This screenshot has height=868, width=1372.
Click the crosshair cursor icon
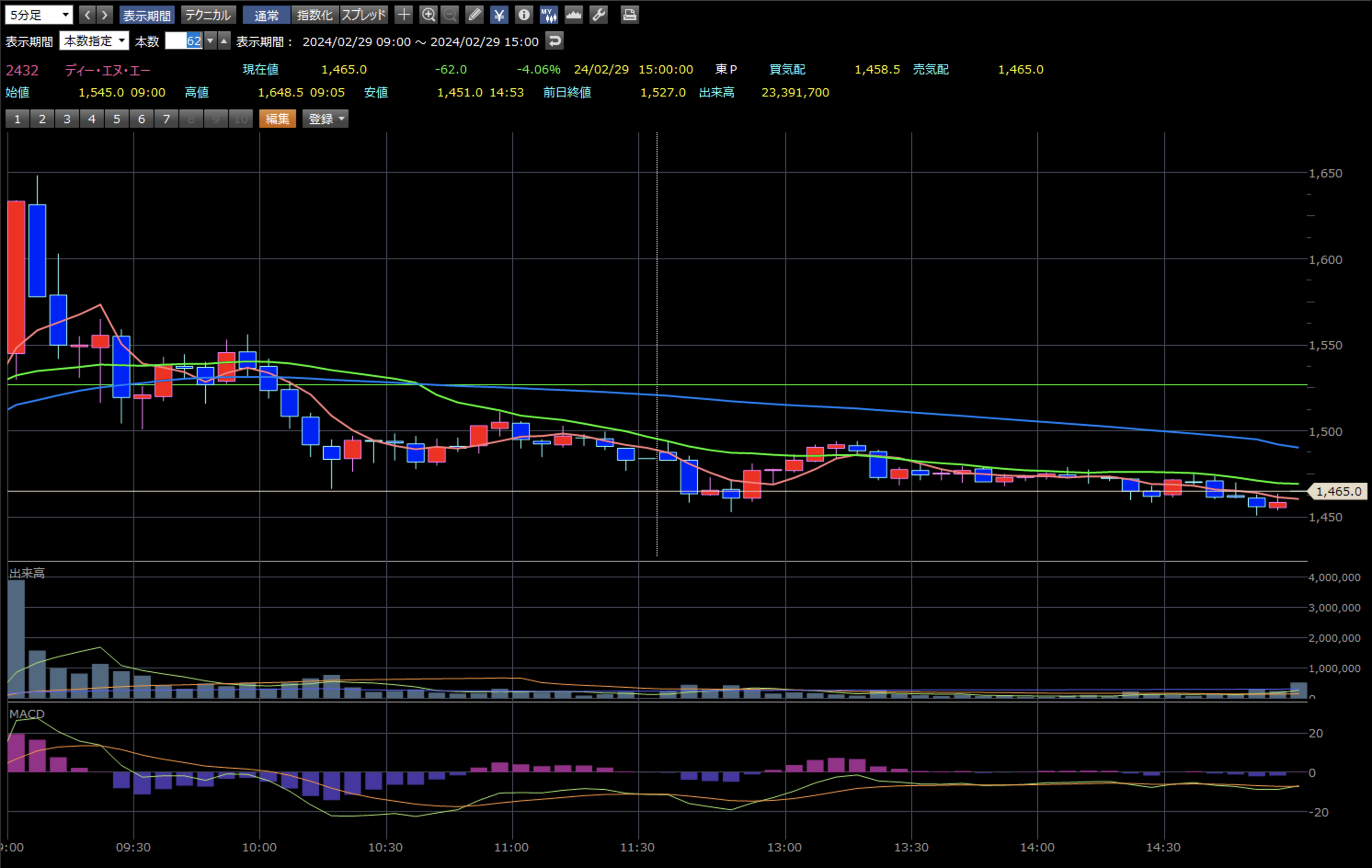403,15
